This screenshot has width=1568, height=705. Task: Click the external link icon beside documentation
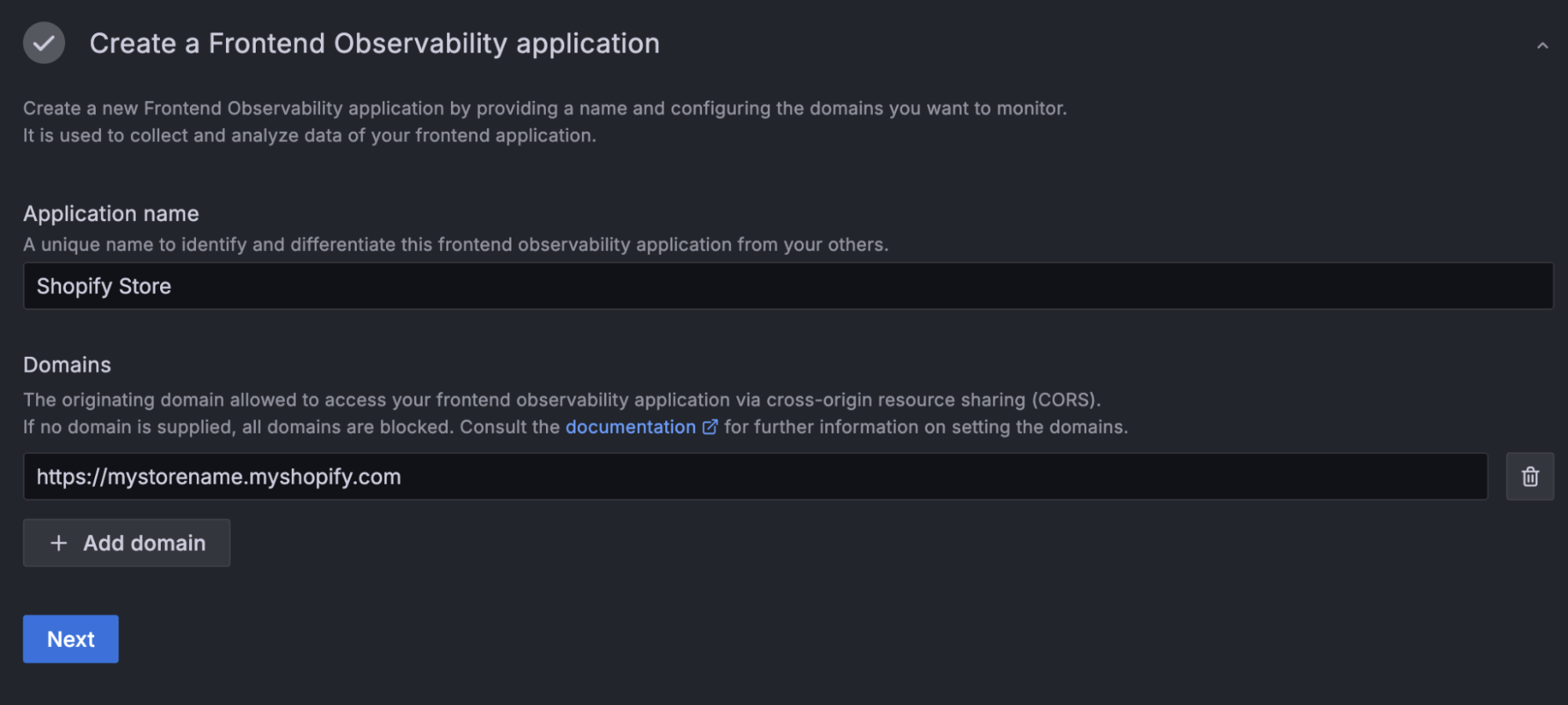[710, 427]
